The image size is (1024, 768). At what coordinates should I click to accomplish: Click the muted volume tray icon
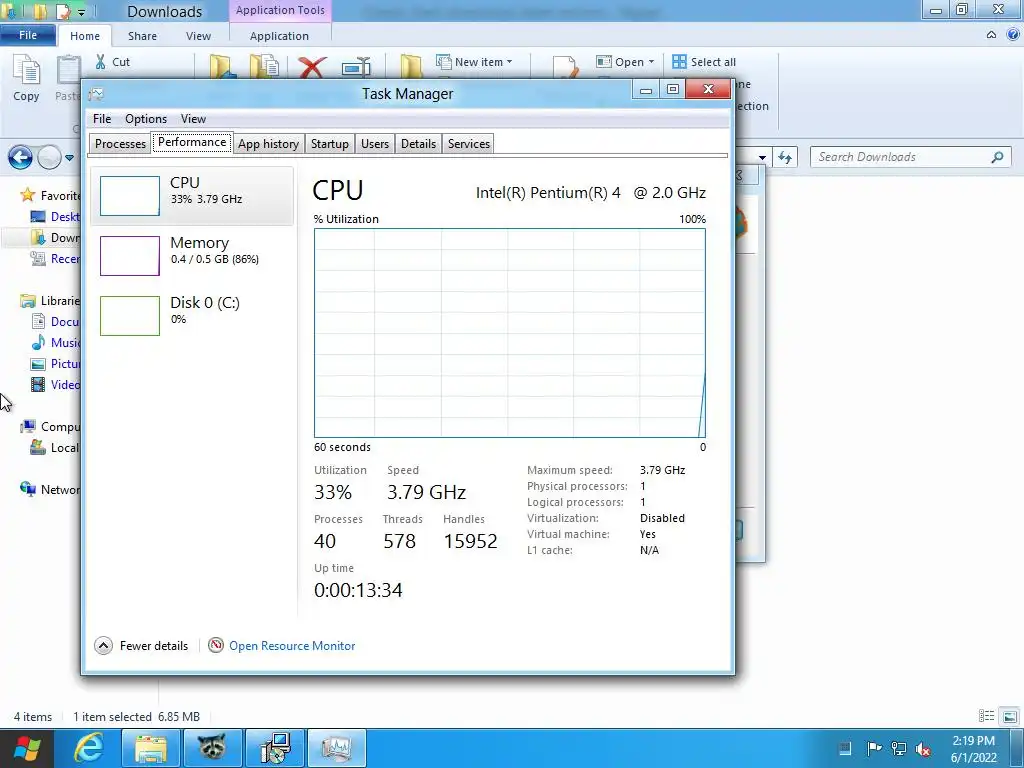click(x=923, y=749)
